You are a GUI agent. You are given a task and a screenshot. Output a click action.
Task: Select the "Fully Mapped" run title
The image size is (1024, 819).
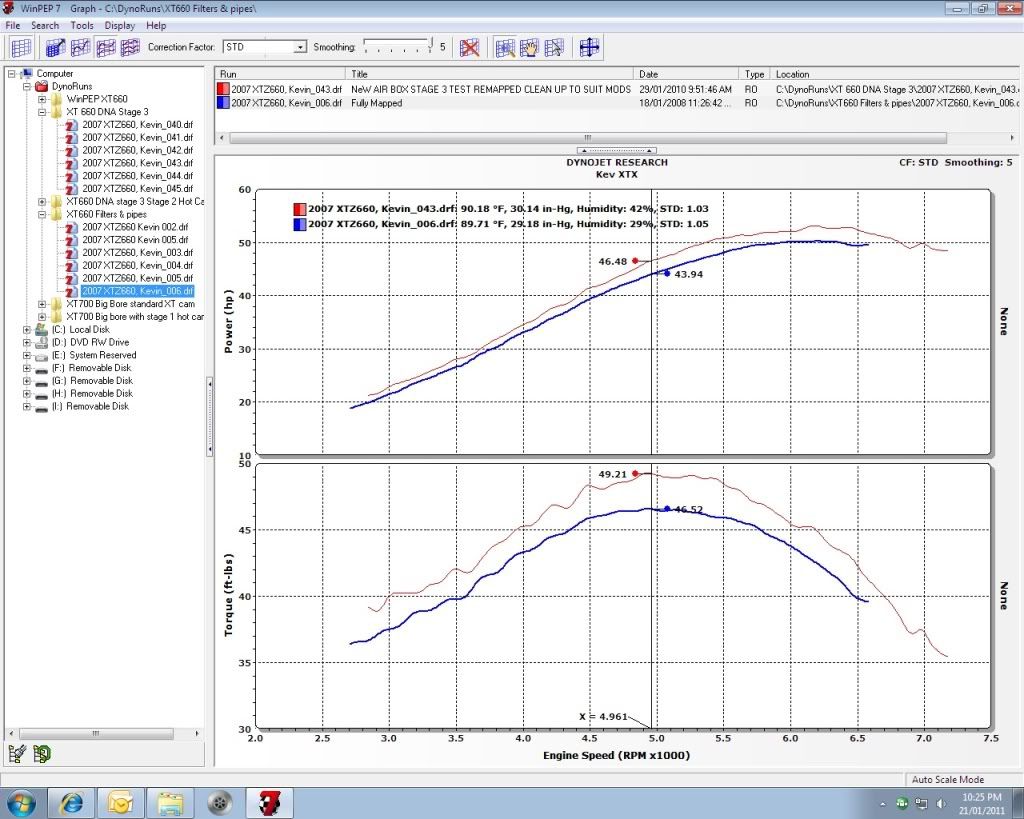[377, 103]
